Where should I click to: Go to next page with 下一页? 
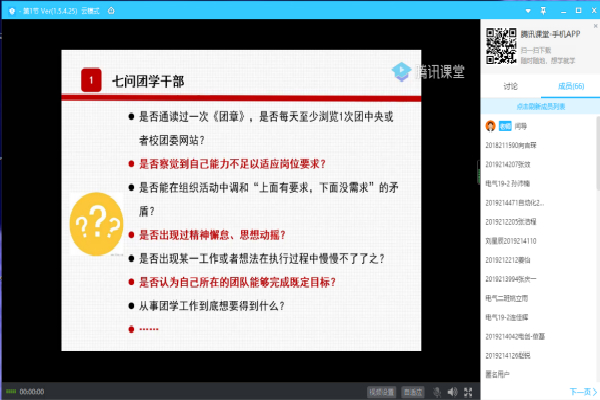(580, 391)
